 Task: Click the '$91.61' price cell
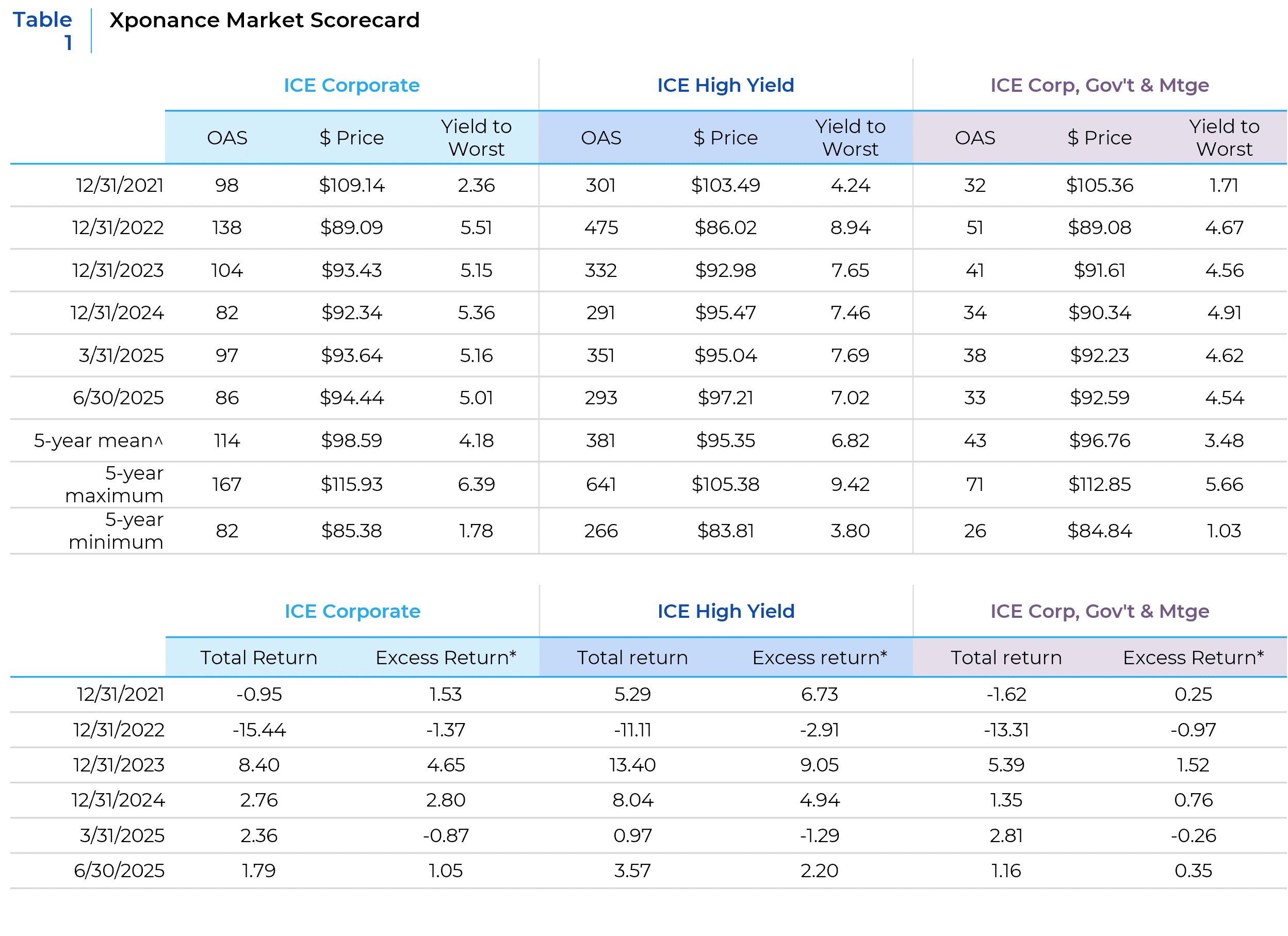coord(1099,270)
